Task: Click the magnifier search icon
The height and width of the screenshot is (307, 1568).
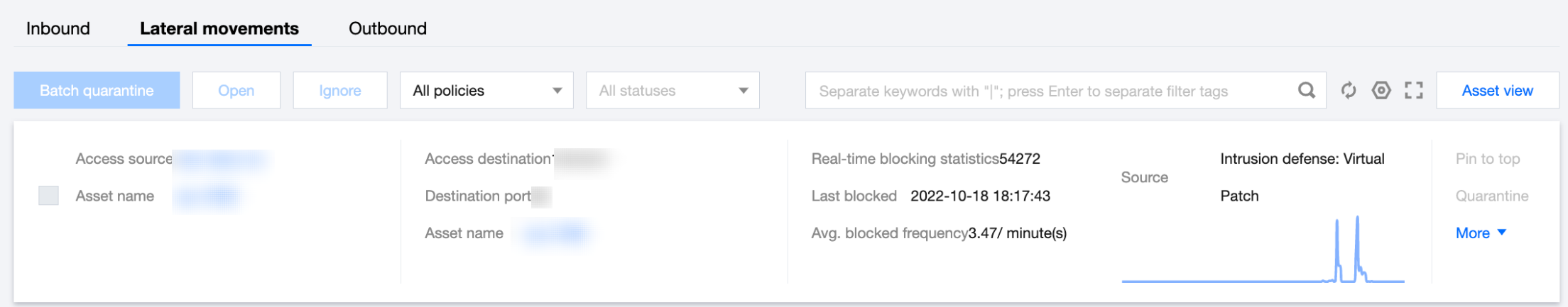Action: [x=1307, y=91]
